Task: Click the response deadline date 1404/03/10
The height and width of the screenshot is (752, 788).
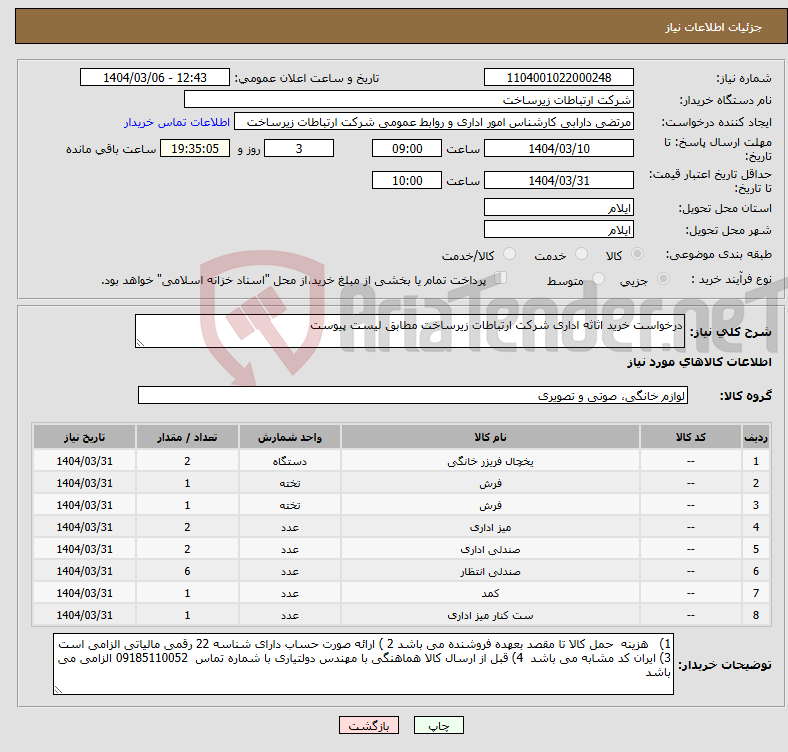Action: (x=558, y=148)
